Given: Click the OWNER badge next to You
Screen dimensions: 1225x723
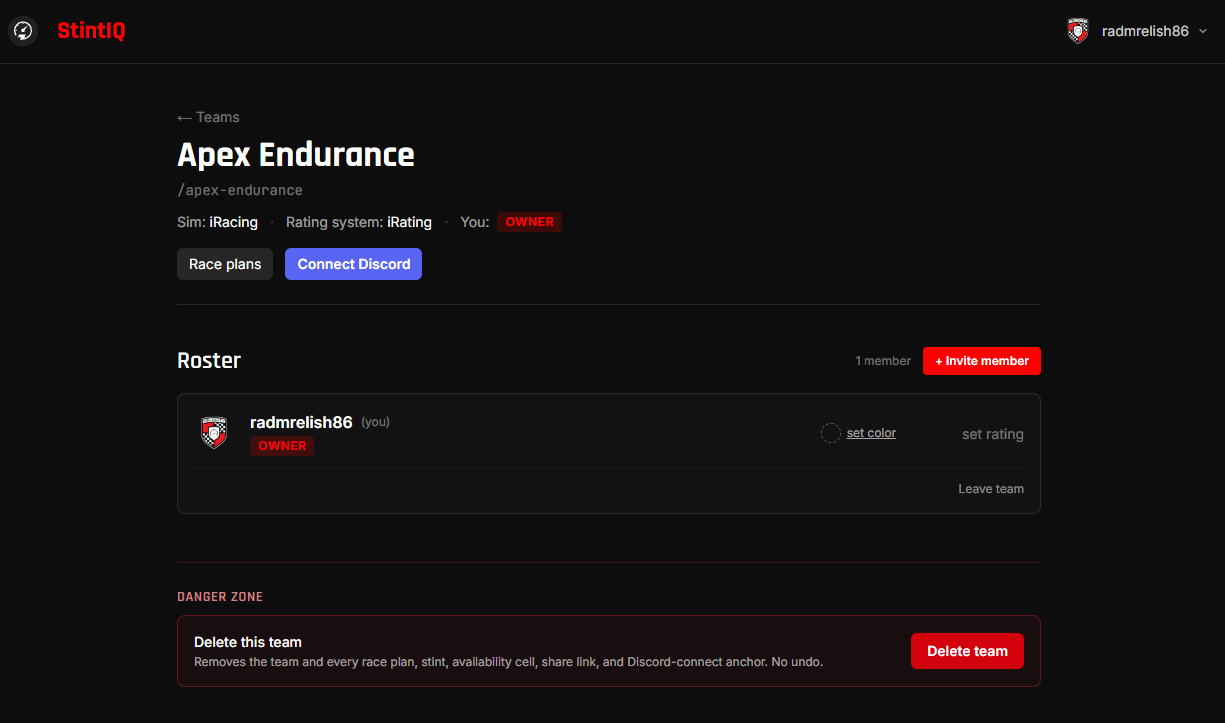Looking at the screenshot, I should [x=529, y=222].
